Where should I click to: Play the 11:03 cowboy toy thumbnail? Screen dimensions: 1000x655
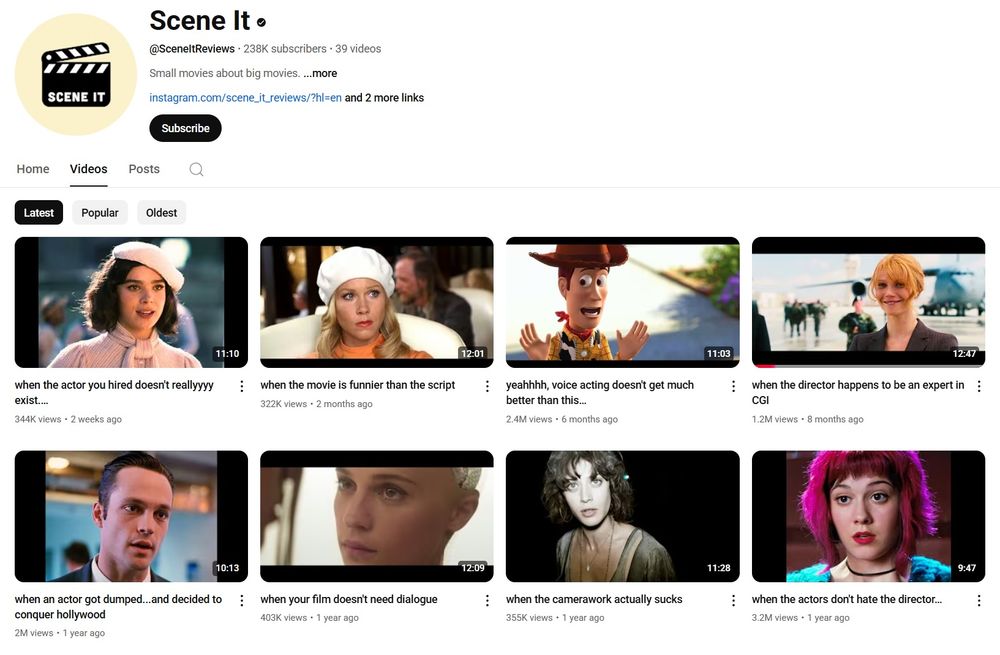tap(623, 302)
